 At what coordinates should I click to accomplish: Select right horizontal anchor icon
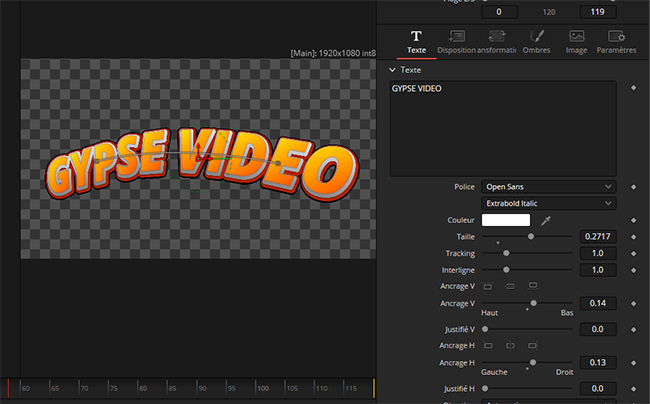coord(533,346)
